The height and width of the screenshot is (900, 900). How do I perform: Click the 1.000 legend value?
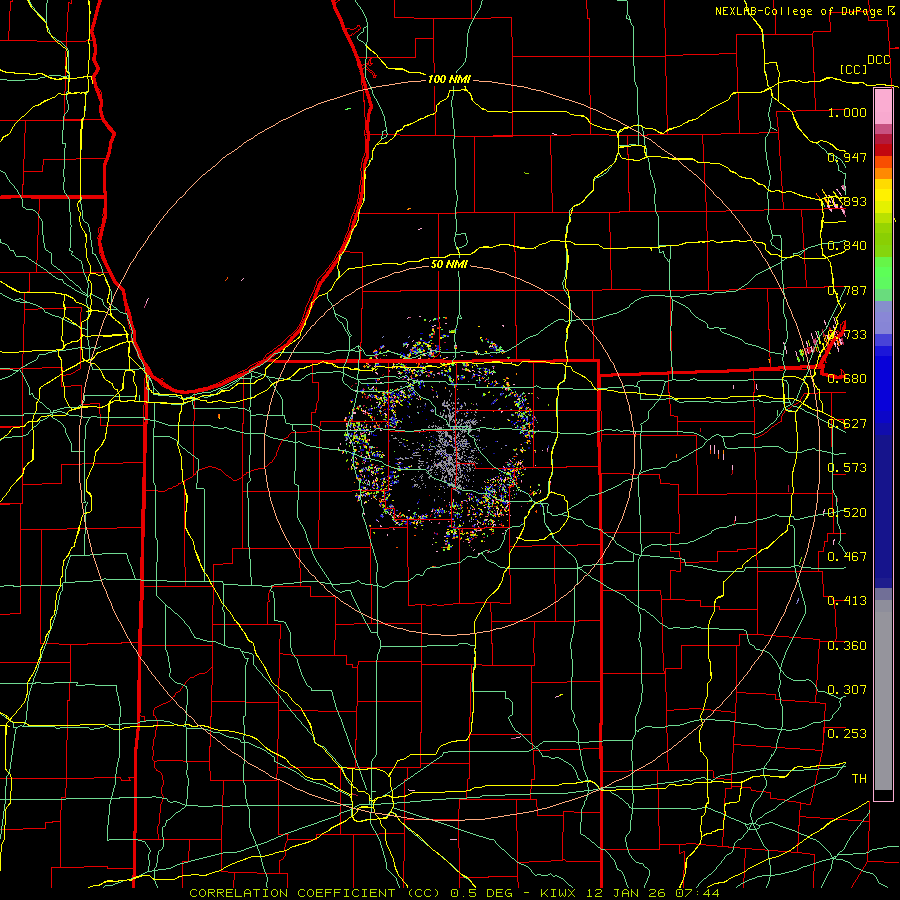(x=847, y=112)
